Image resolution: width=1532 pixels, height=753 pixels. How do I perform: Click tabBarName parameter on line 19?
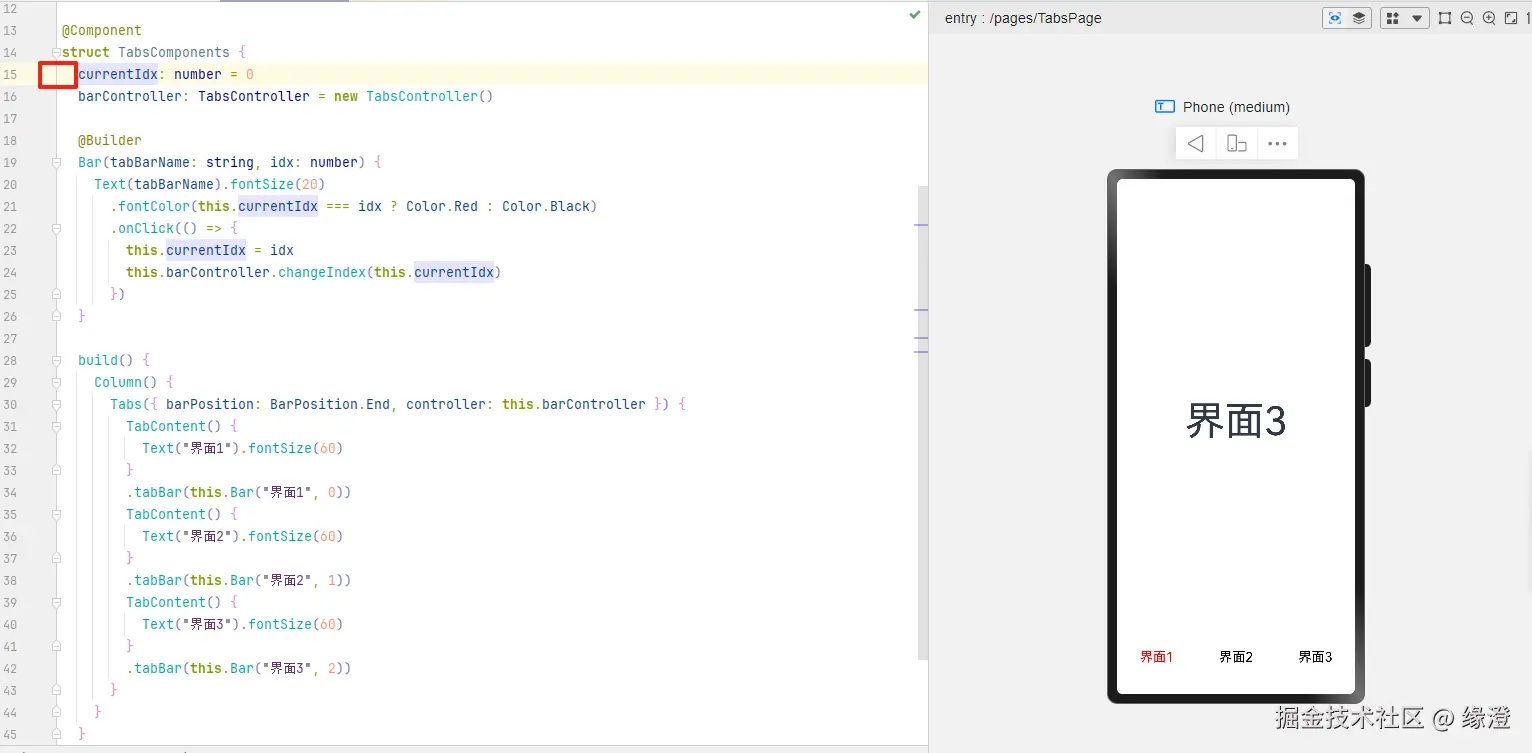pyautogui.click(x=154, y=162)
